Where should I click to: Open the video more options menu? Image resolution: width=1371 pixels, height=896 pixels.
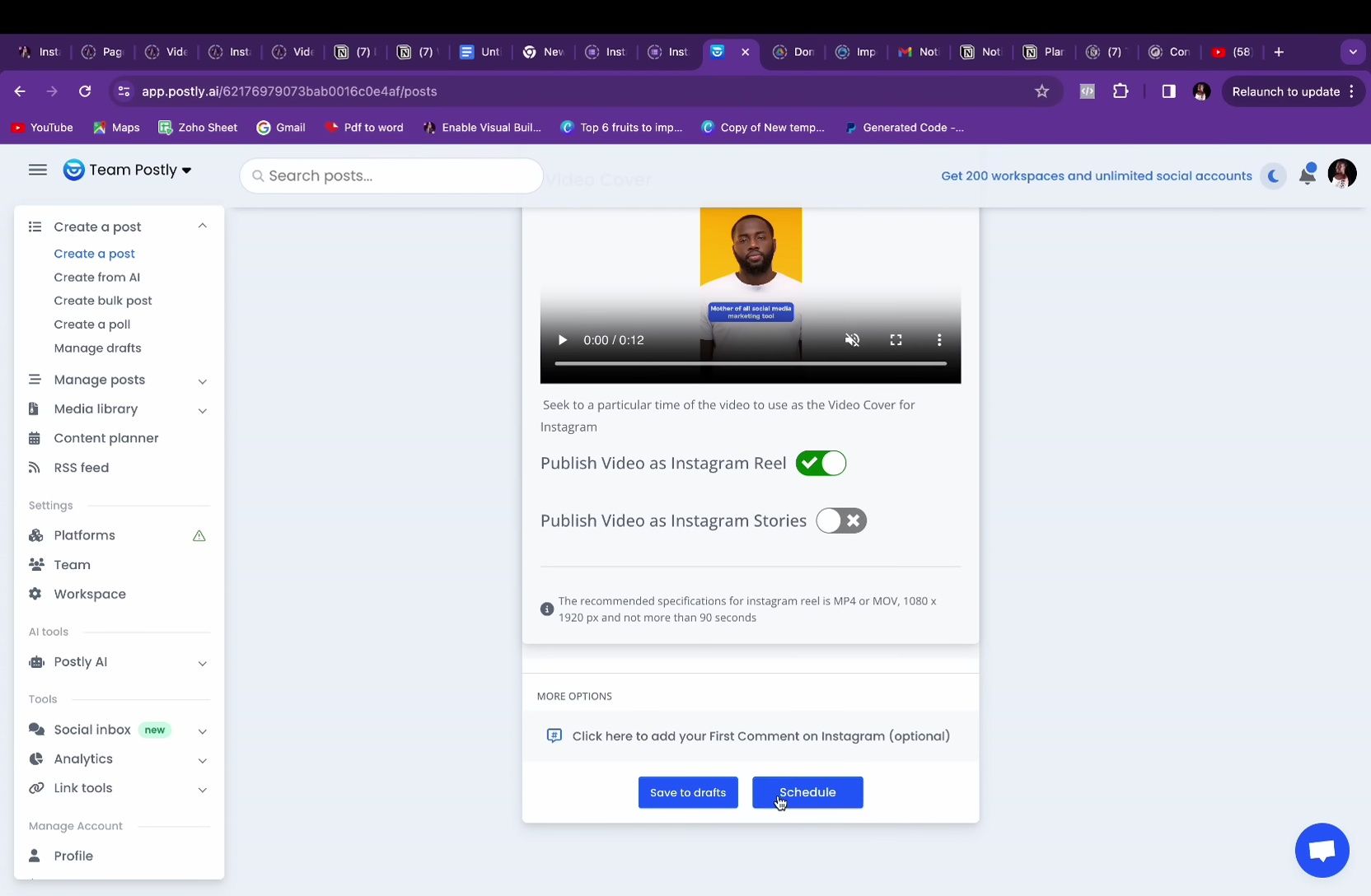click(x=939, y=340)
